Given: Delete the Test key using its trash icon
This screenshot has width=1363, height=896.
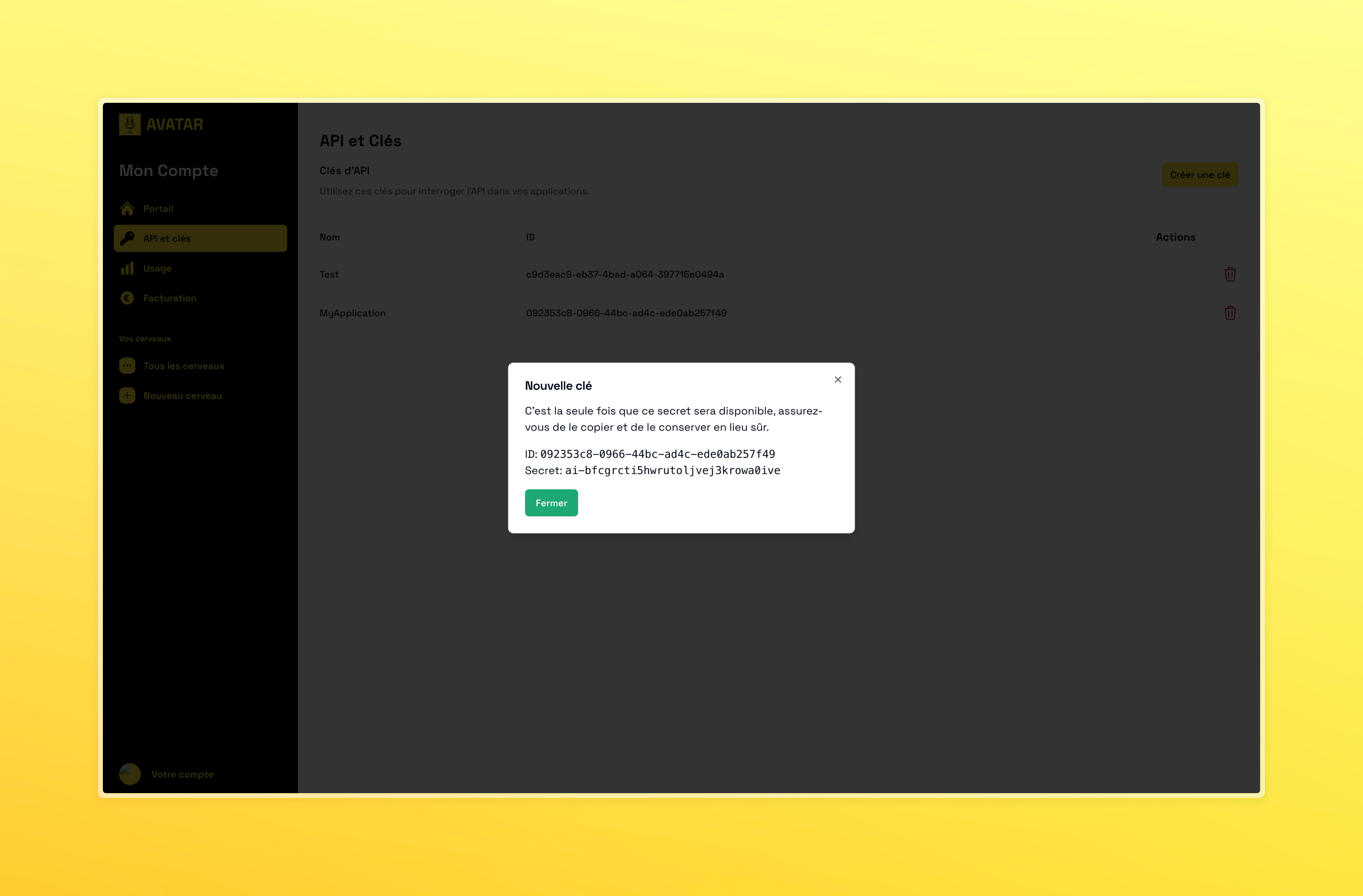Looking at the screenshot, I should coord(1230,274).
